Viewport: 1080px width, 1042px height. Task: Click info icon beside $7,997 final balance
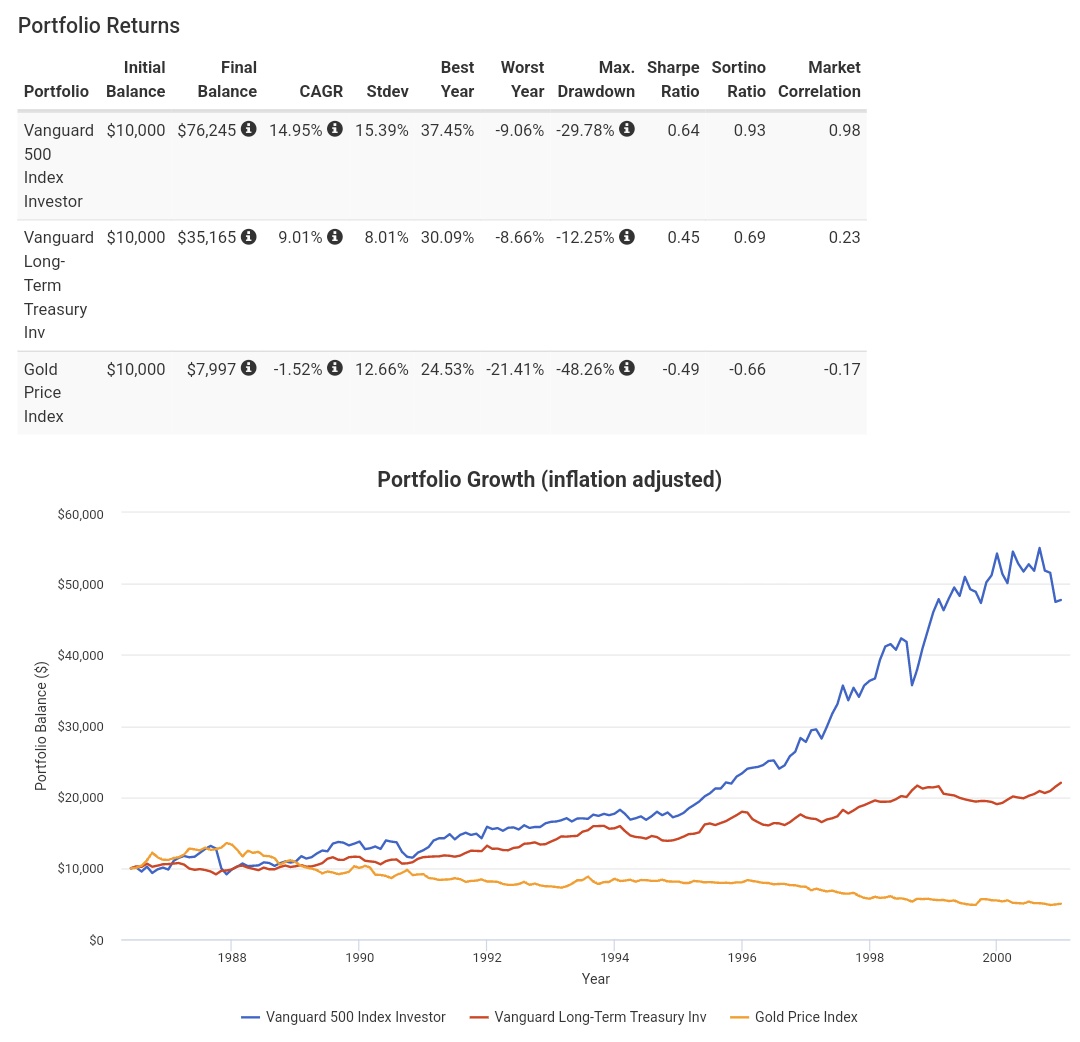coord(249,368)
